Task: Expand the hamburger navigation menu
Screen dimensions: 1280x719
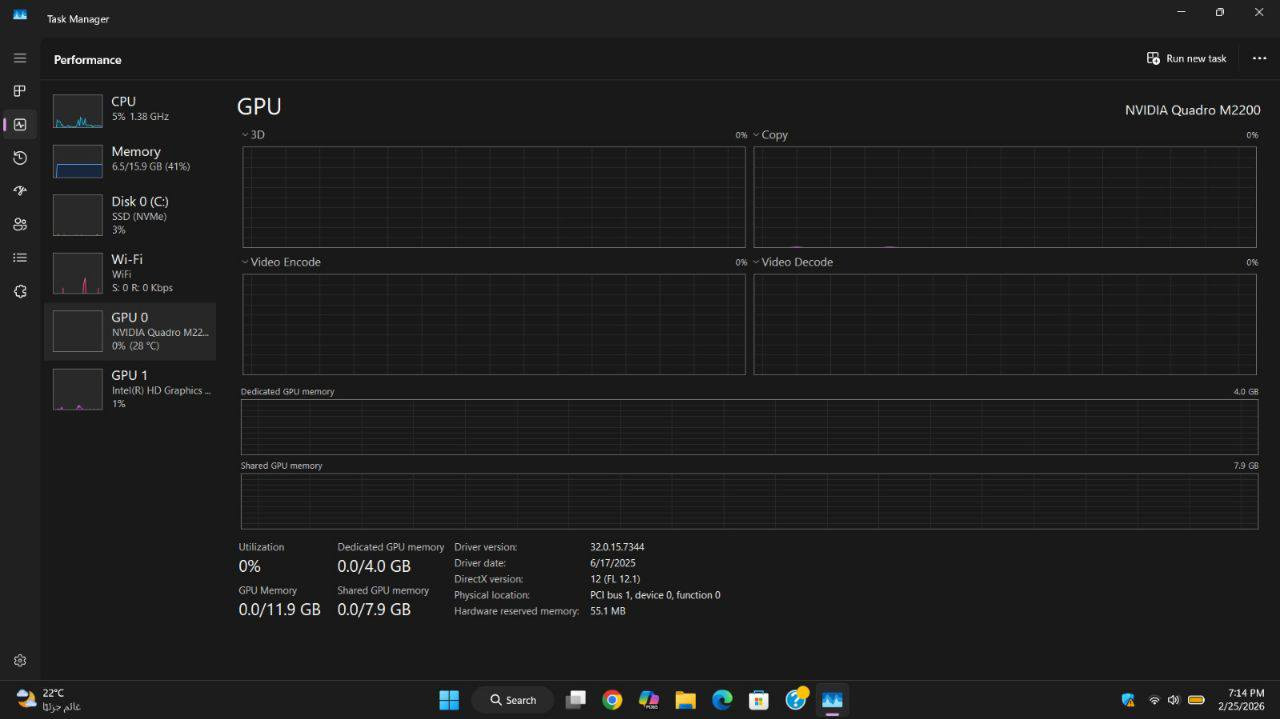Action: (19, 58)
